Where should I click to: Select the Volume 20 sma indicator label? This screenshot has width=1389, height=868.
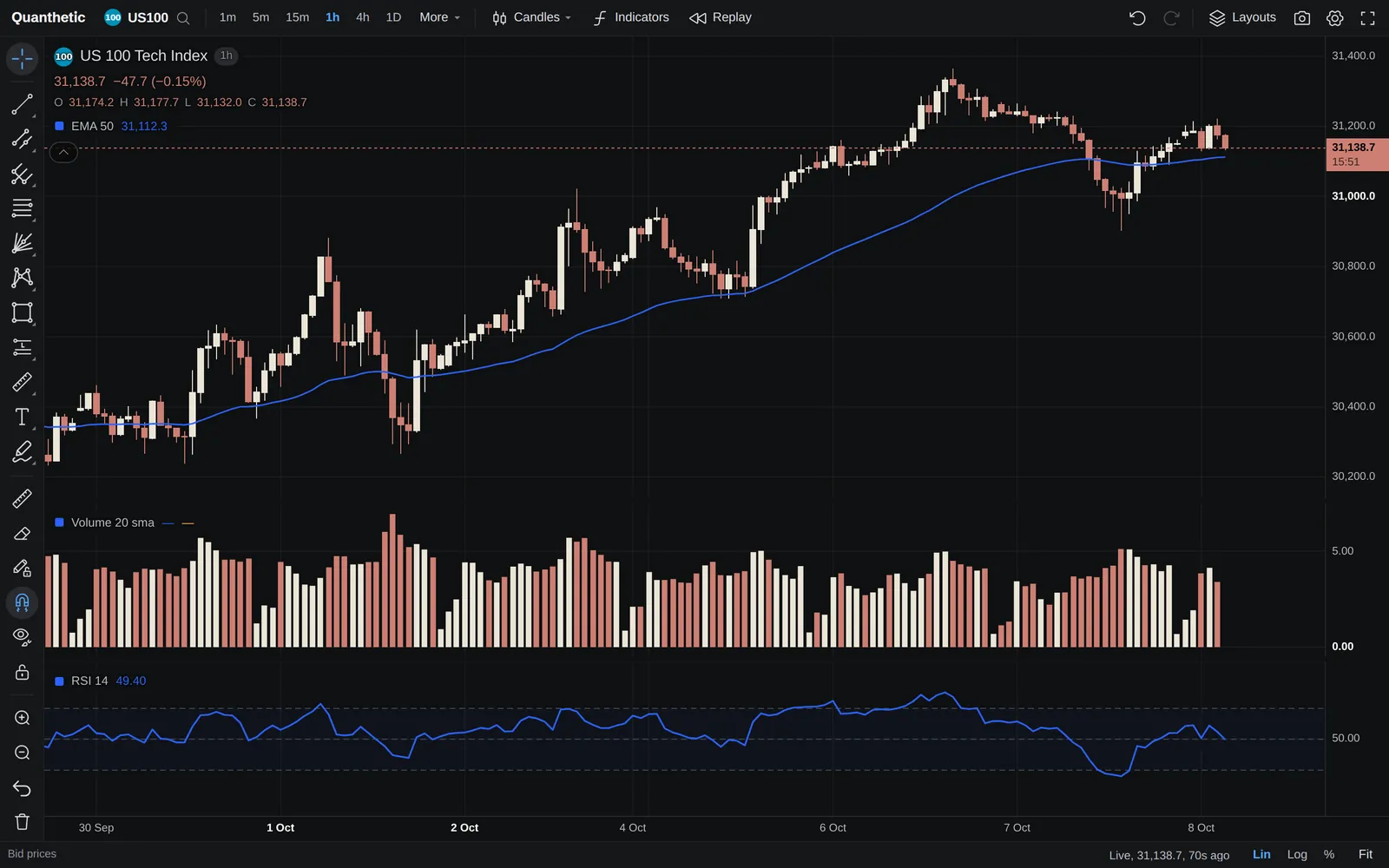[113, 523]
